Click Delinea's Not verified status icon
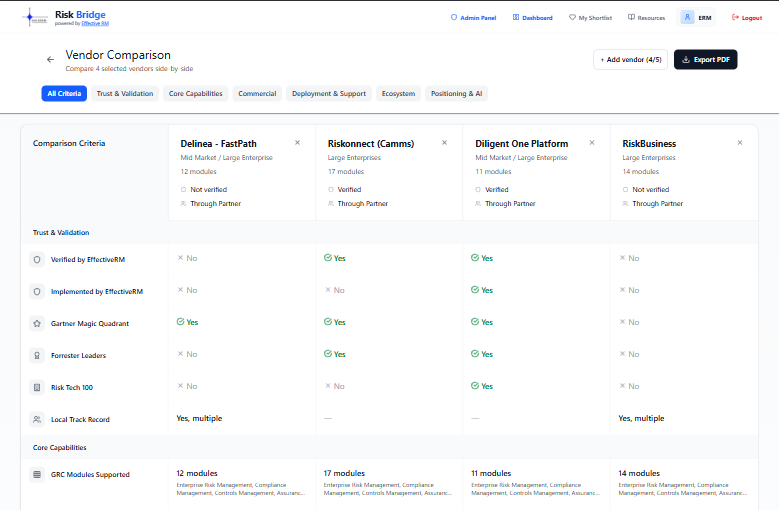779x510 pixels. pos(183,190)
